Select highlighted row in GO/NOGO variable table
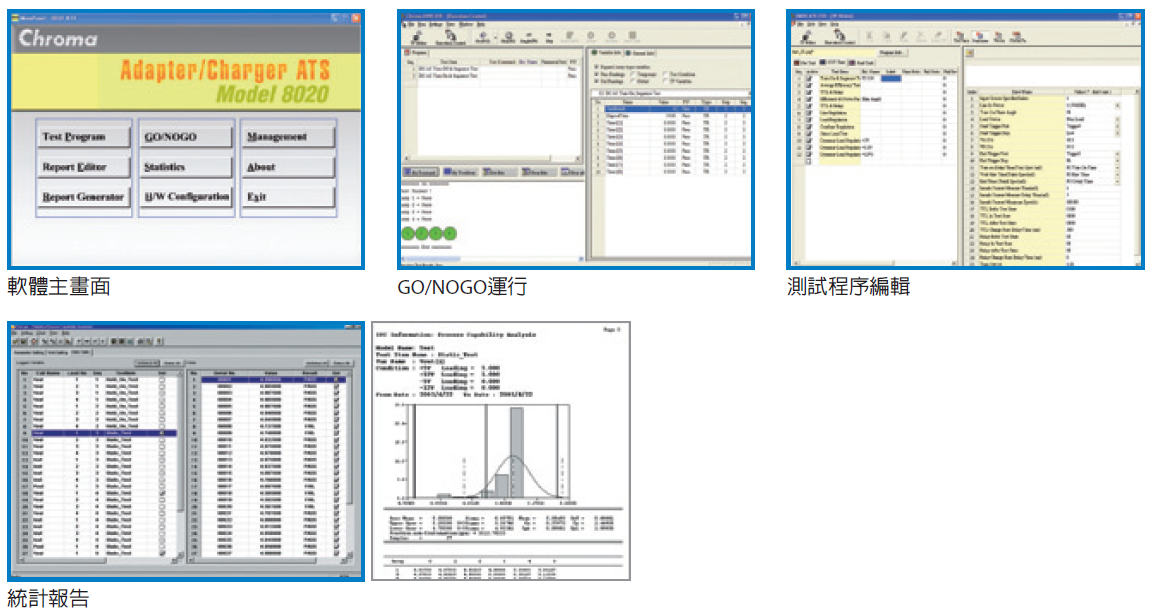This screenshot has height=614, width=1155. pos(672,109)
